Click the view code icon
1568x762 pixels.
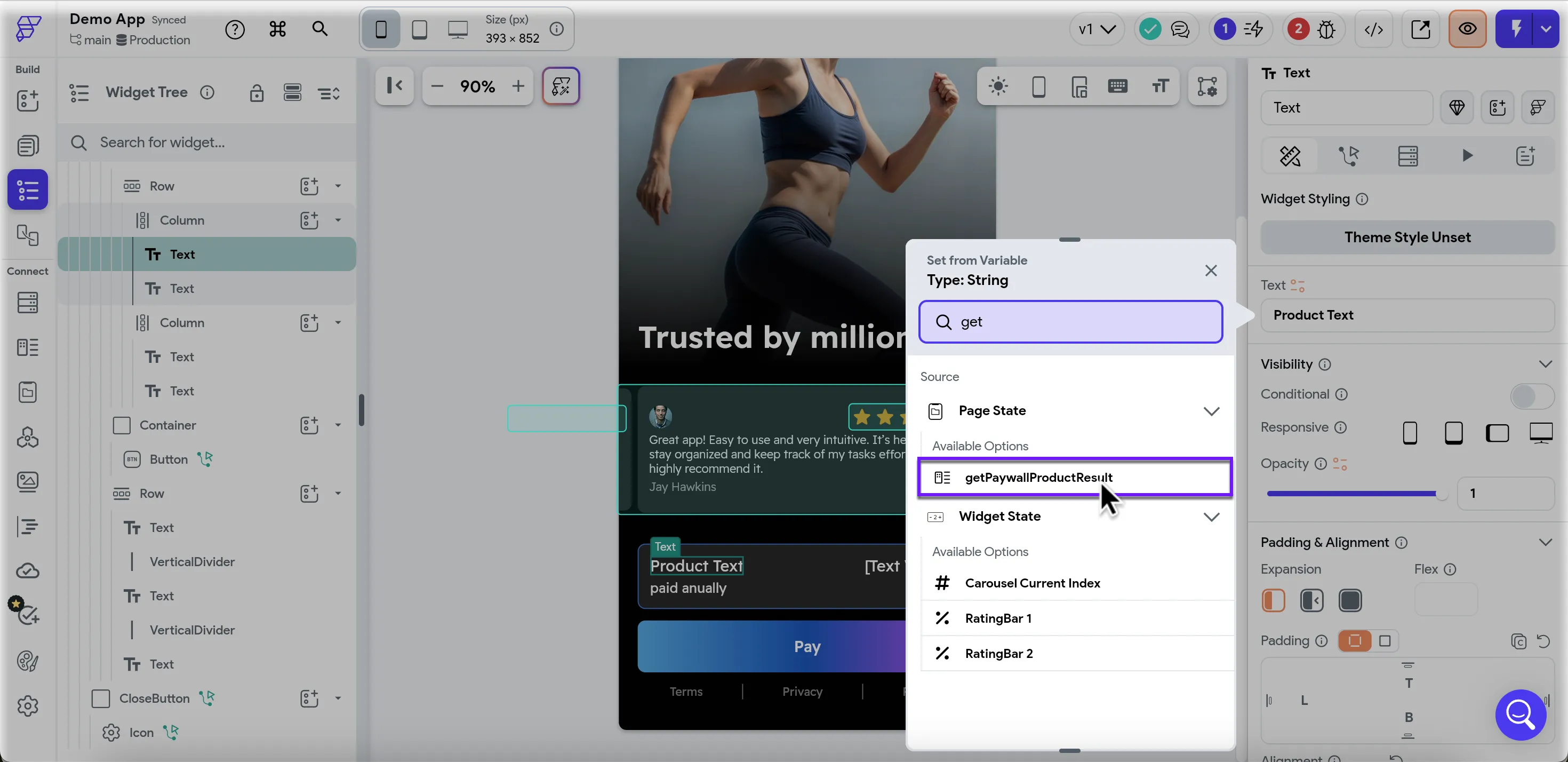click(1373, 29)
